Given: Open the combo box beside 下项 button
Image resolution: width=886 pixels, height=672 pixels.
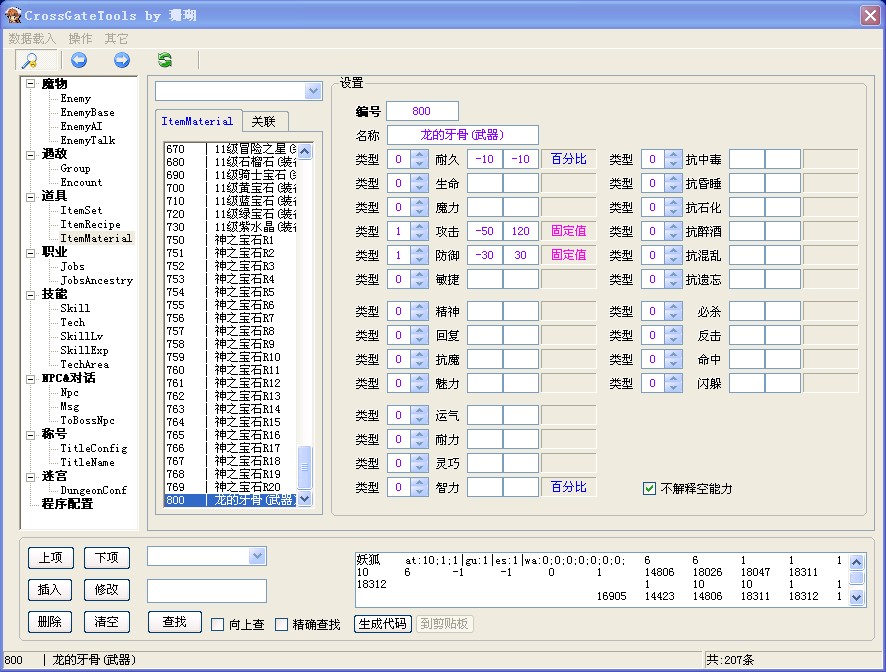Looking at the screenshot, I should coord(256,556).
